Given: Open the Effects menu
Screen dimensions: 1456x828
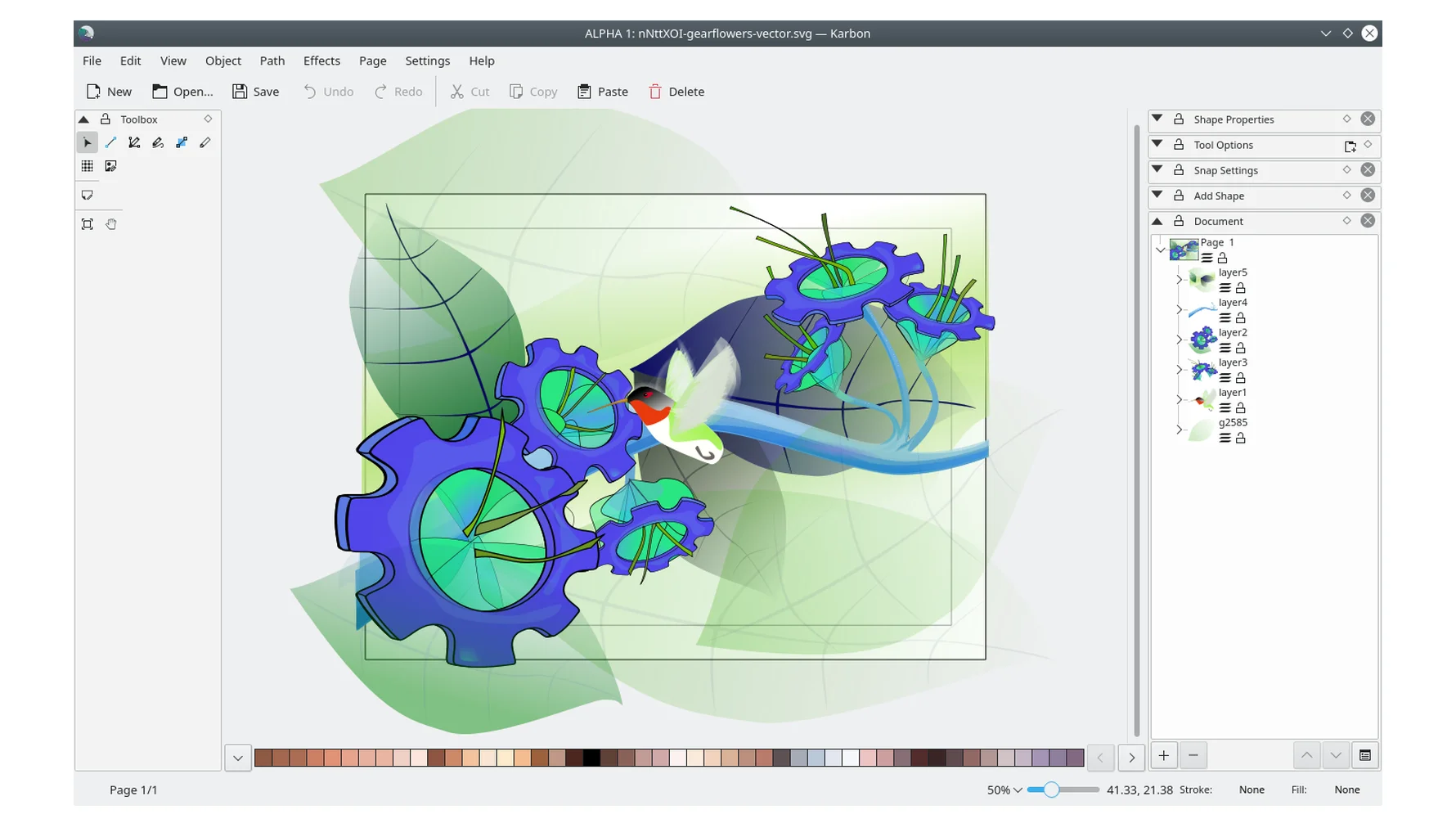Looking at the screenshot, I should 321,61.
